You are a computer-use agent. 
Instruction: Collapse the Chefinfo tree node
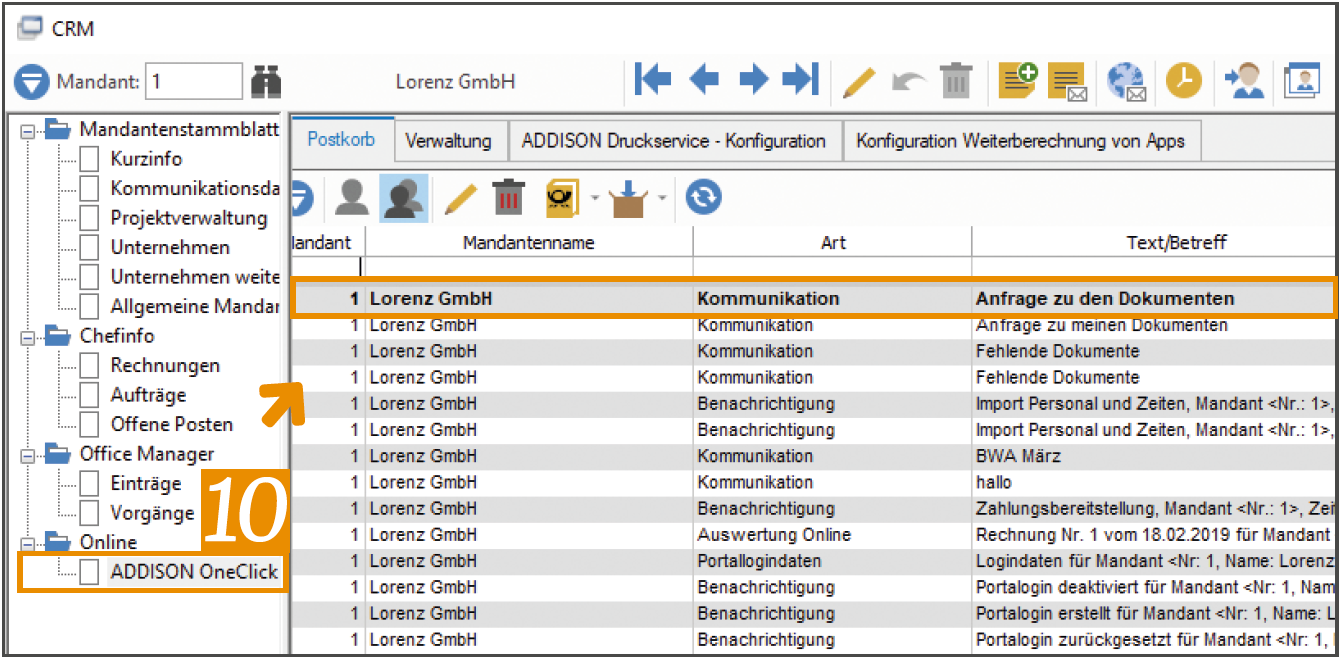(x=27, y=337)
